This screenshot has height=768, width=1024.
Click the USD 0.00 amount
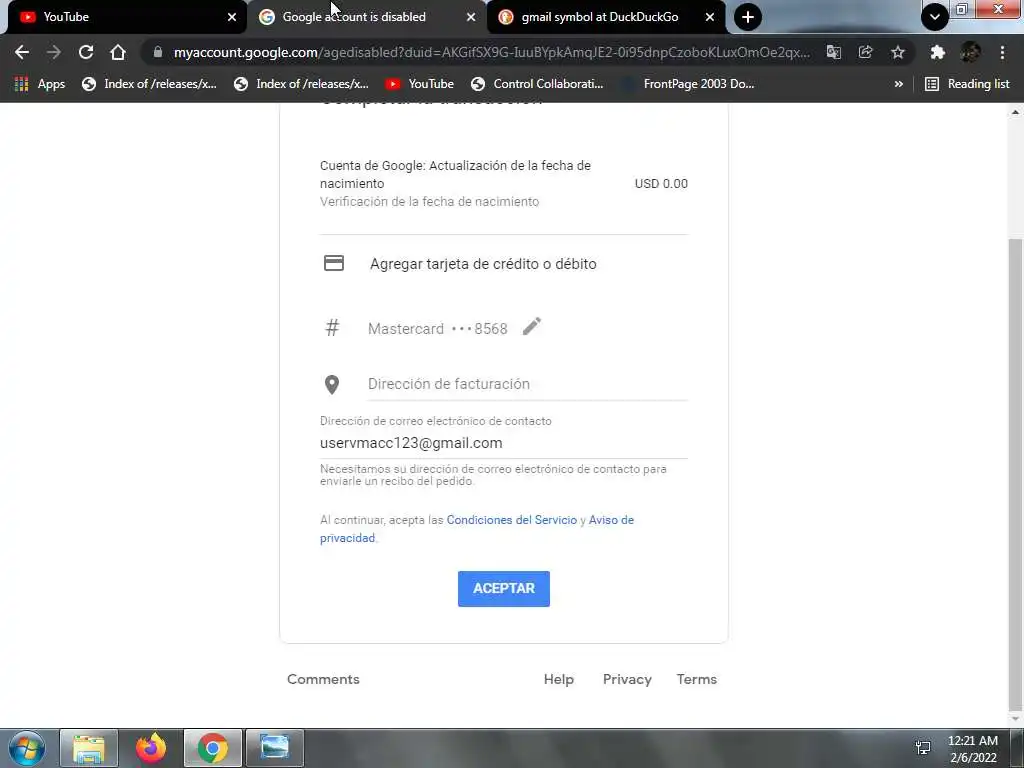[661, 184]
